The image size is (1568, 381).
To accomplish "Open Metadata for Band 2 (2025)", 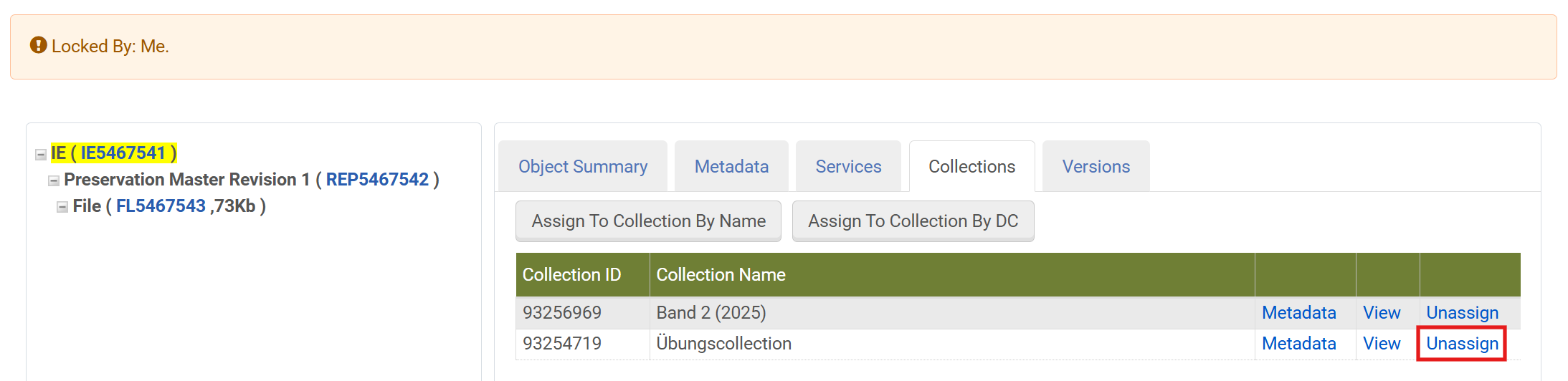I will point(1298,313).
